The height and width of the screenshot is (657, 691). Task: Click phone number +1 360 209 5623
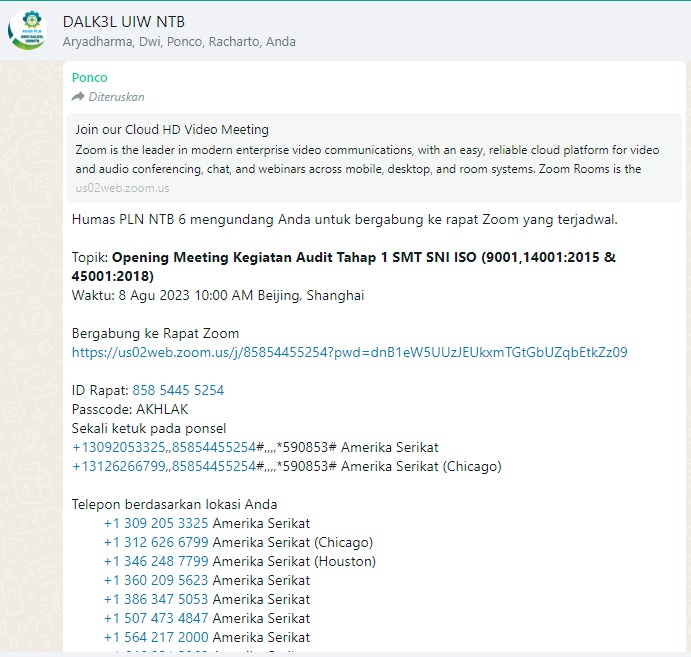tap(156, 580)
